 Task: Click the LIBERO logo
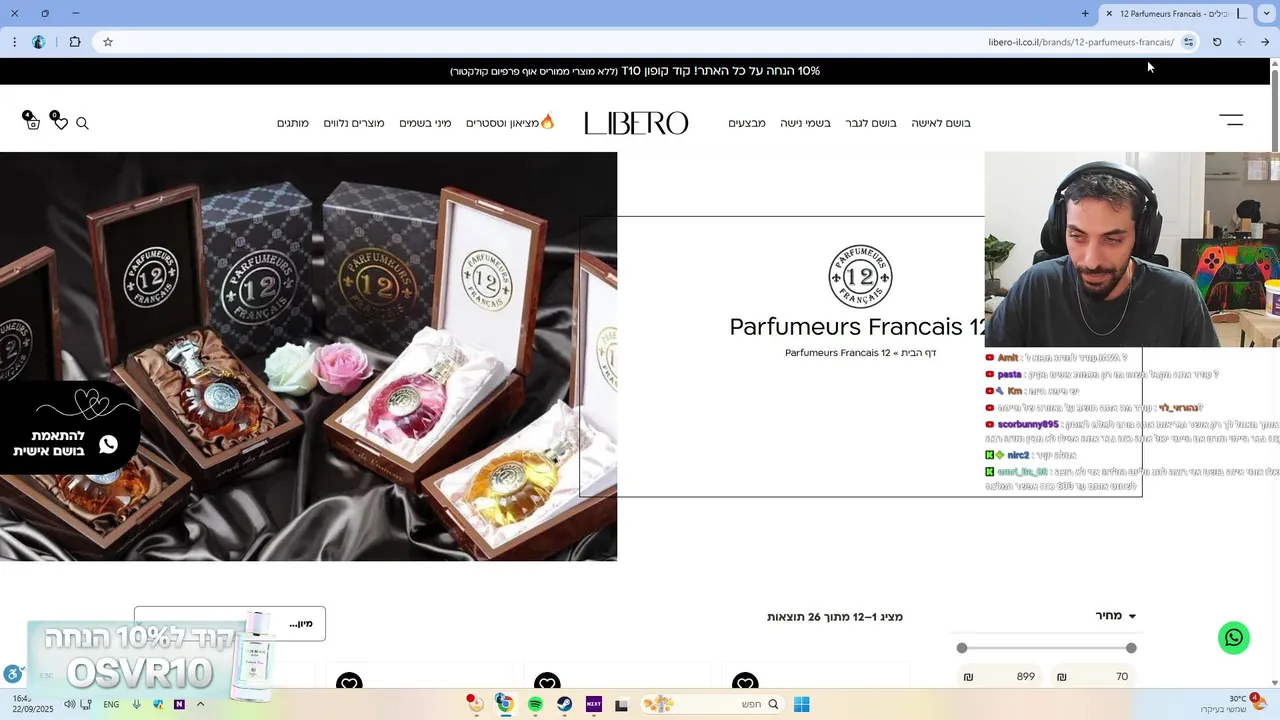(x=636, y=123)
